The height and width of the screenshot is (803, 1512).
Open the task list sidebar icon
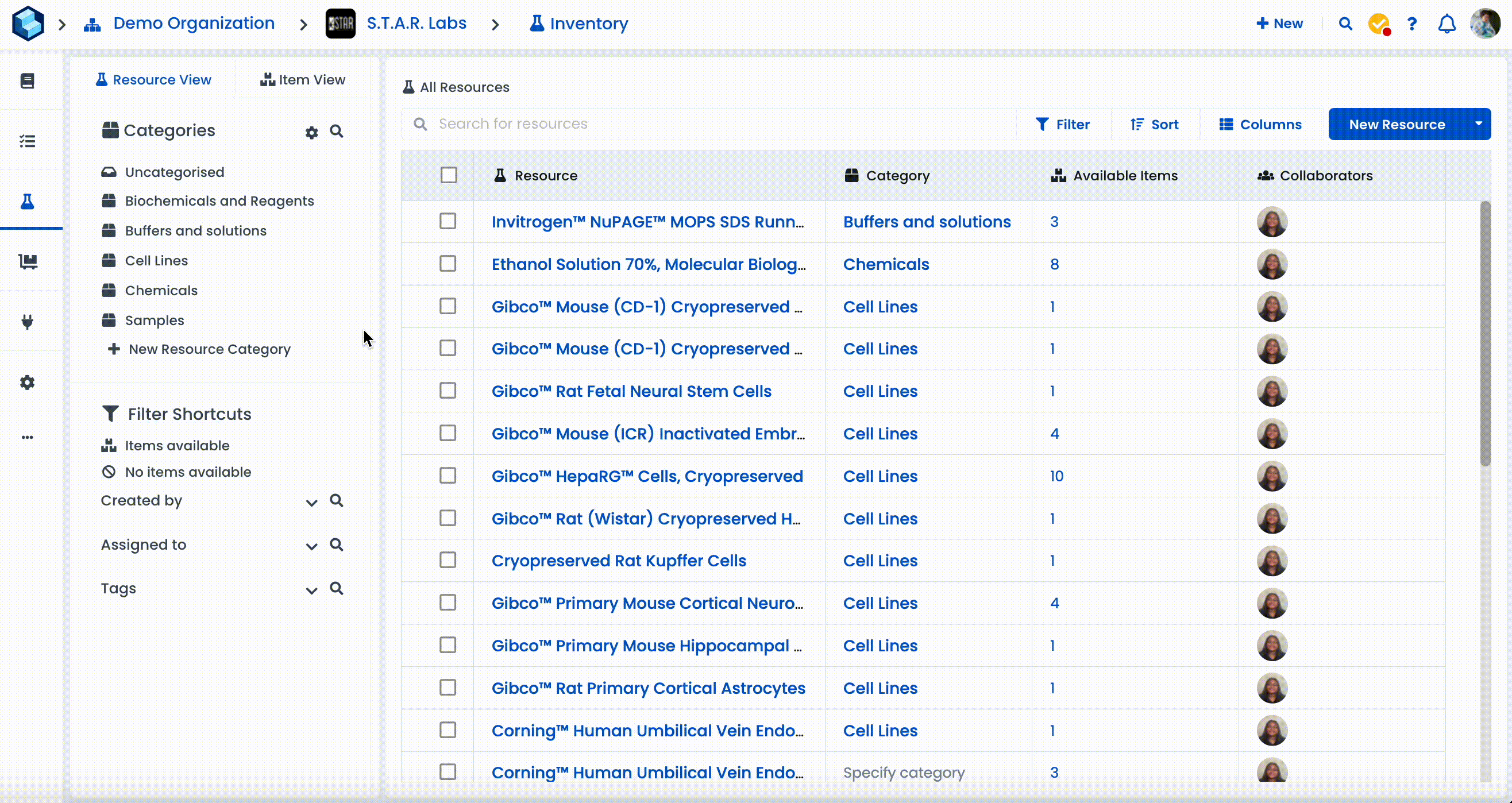[27, 141]
